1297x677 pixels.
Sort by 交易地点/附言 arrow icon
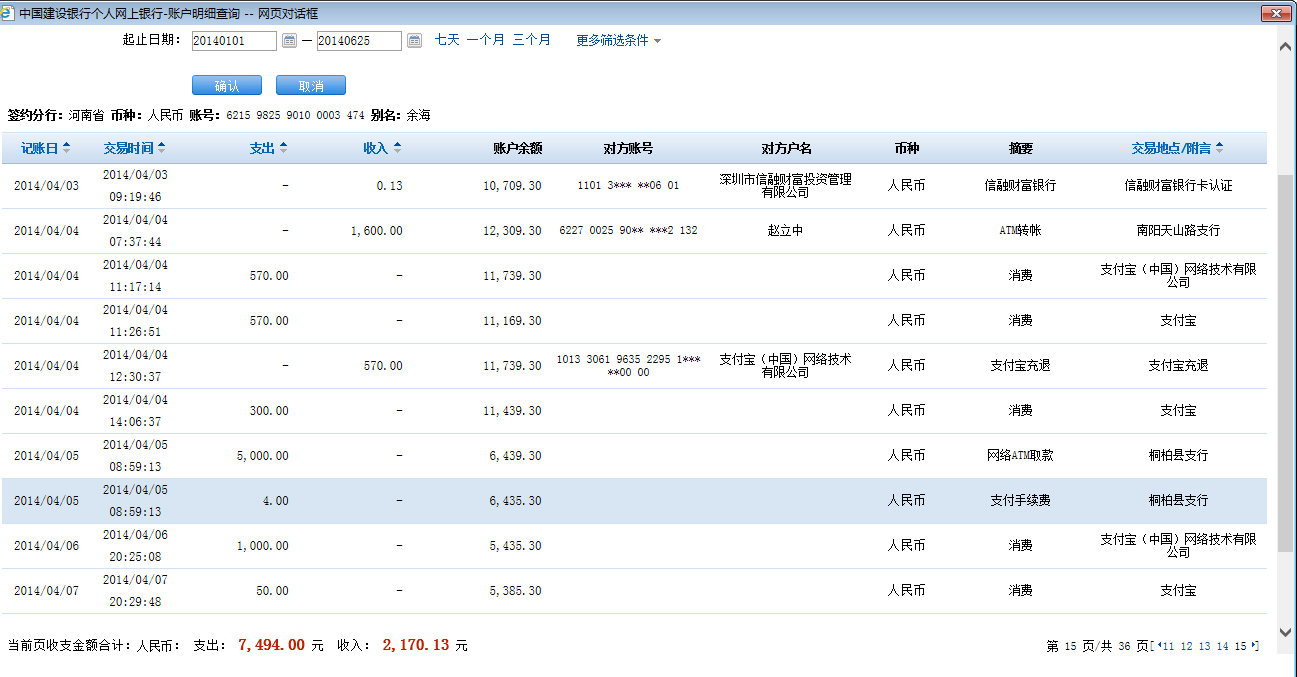[x=1219, y=148]
